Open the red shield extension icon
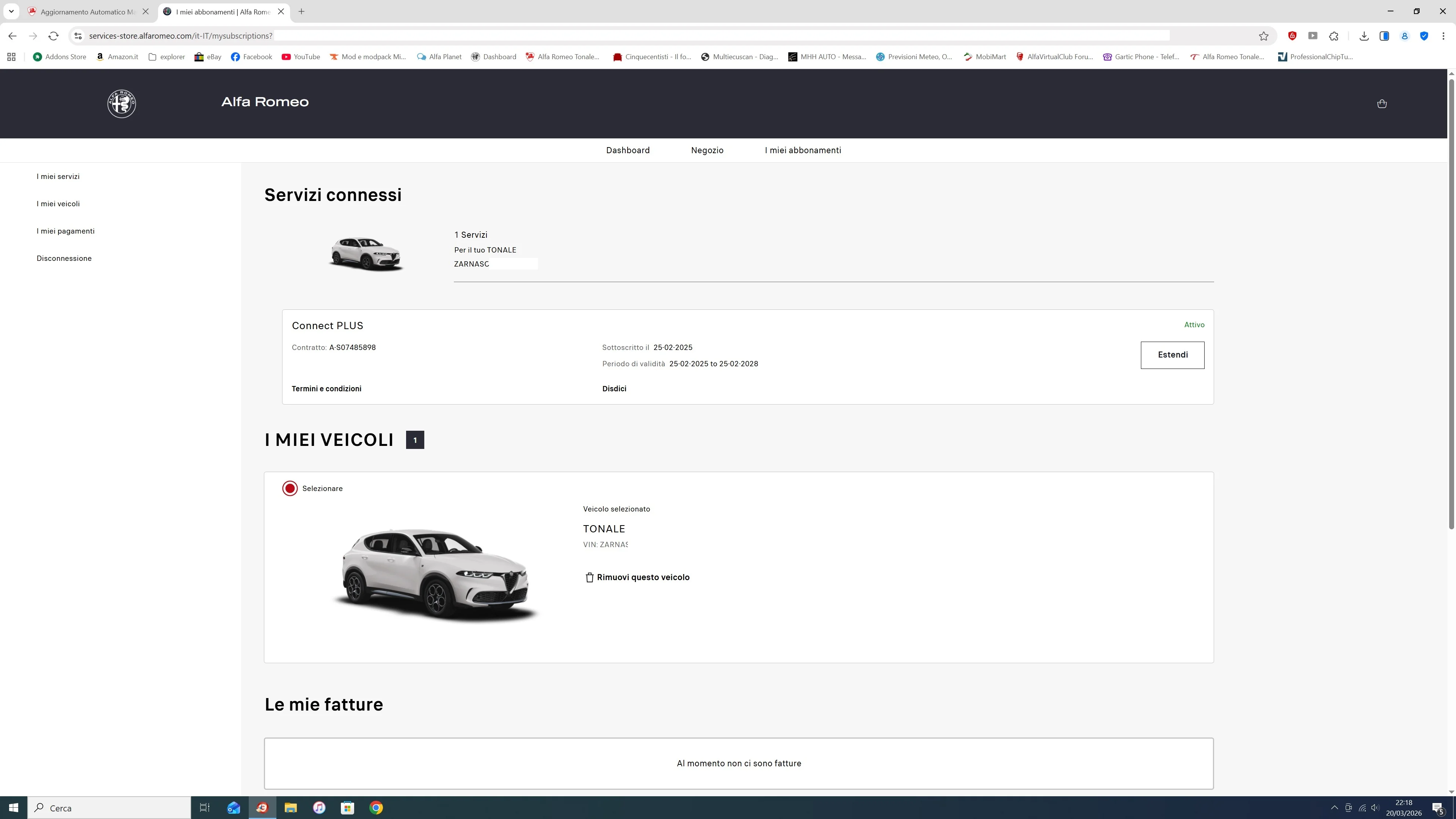Image resolution: width=1456 pixels, height=819 pixels. [x=1292, y=36]
